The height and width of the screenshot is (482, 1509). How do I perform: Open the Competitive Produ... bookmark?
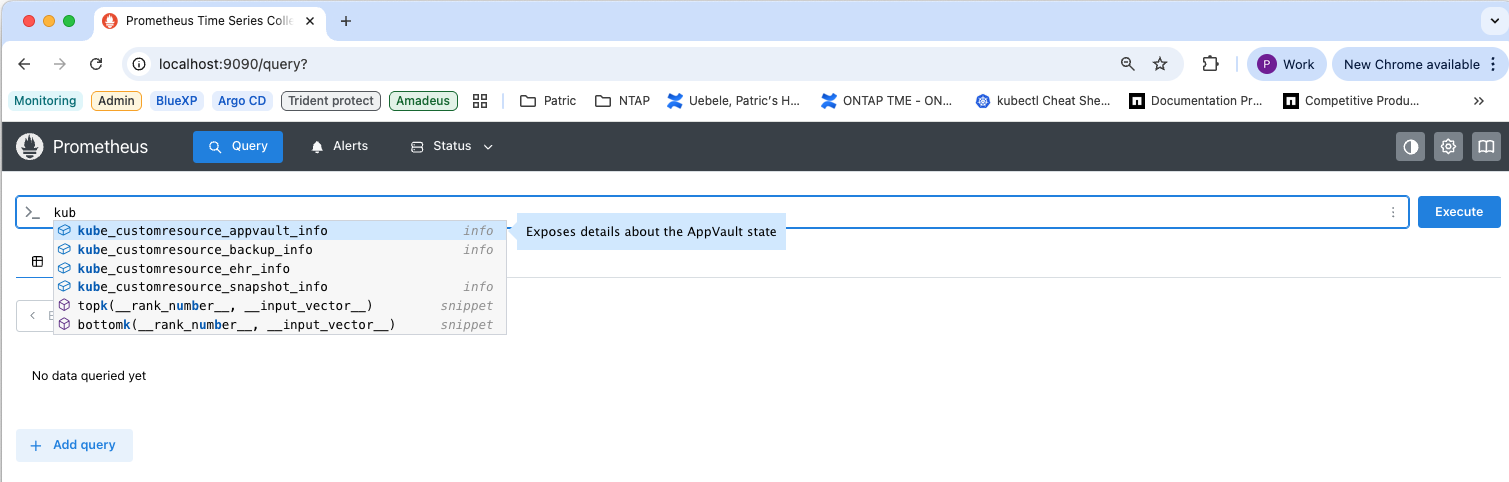coord(1351,101)
